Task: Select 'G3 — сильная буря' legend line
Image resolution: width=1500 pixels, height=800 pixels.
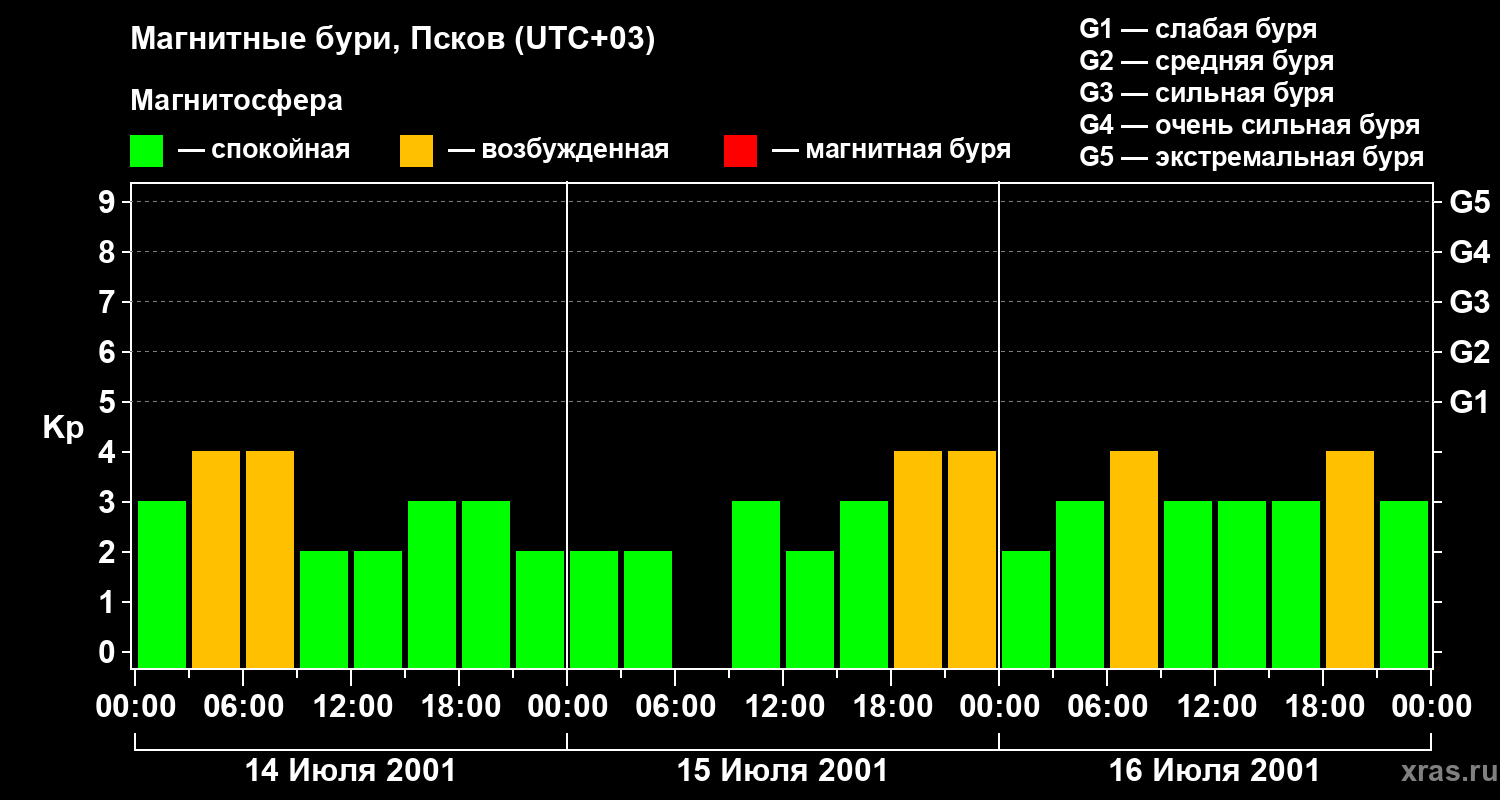Action: point(1207,93)
